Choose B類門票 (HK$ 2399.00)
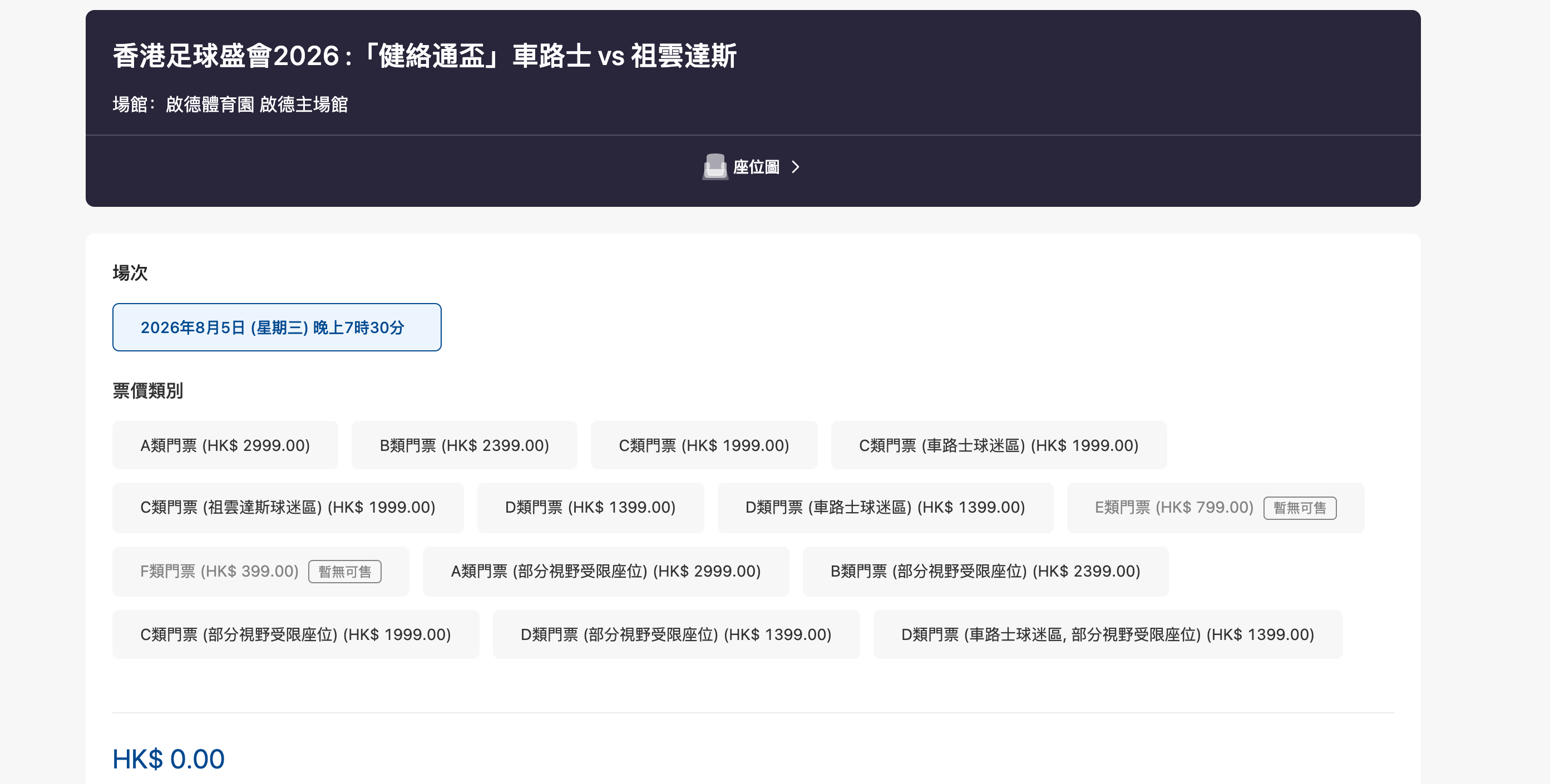1550x784 pixels. pyautogui.click(x=465, y=445)
